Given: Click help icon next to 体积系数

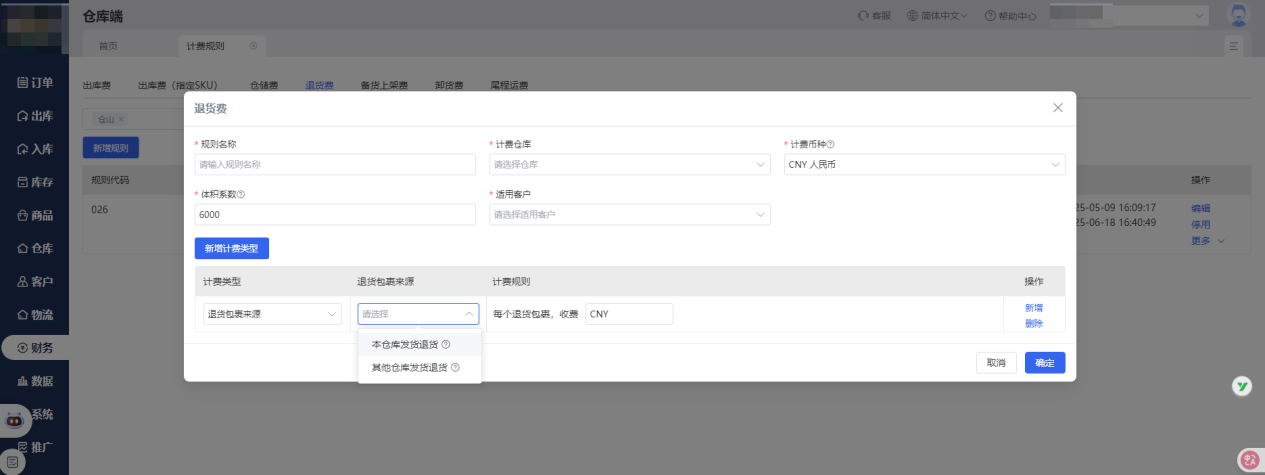Looking at the screenshot, I should (241, 195).
